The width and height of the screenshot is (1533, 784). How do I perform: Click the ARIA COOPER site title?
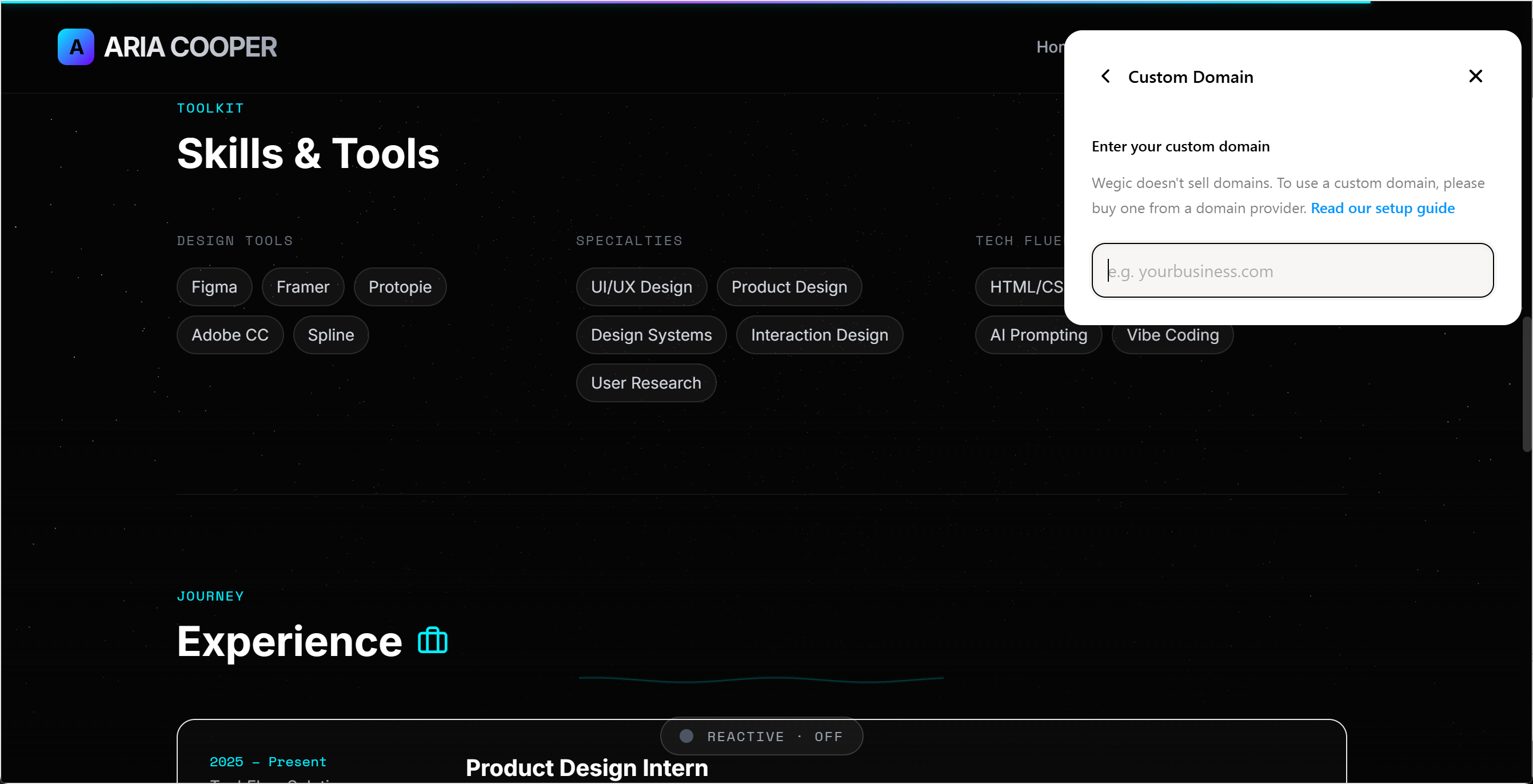190,46
